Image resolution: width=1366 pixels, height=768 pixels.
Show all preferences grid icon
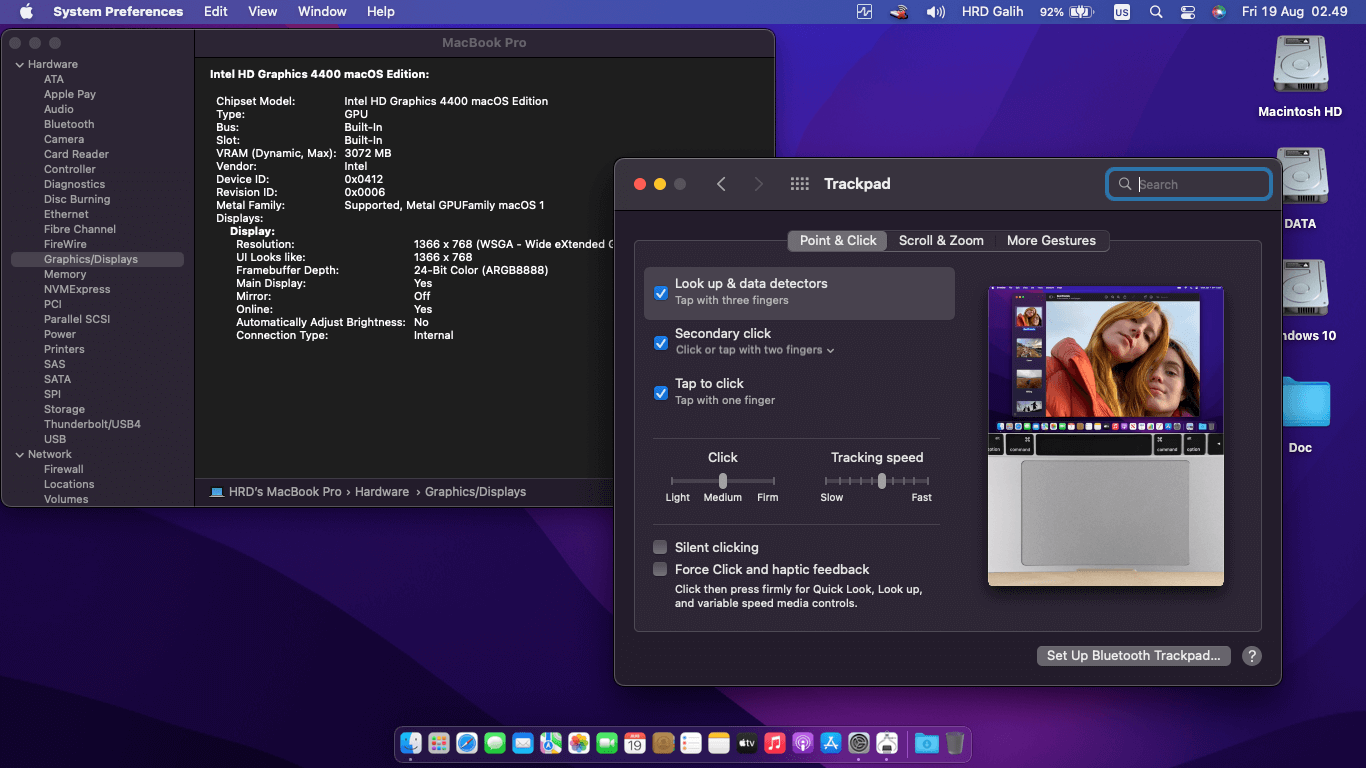799,184
